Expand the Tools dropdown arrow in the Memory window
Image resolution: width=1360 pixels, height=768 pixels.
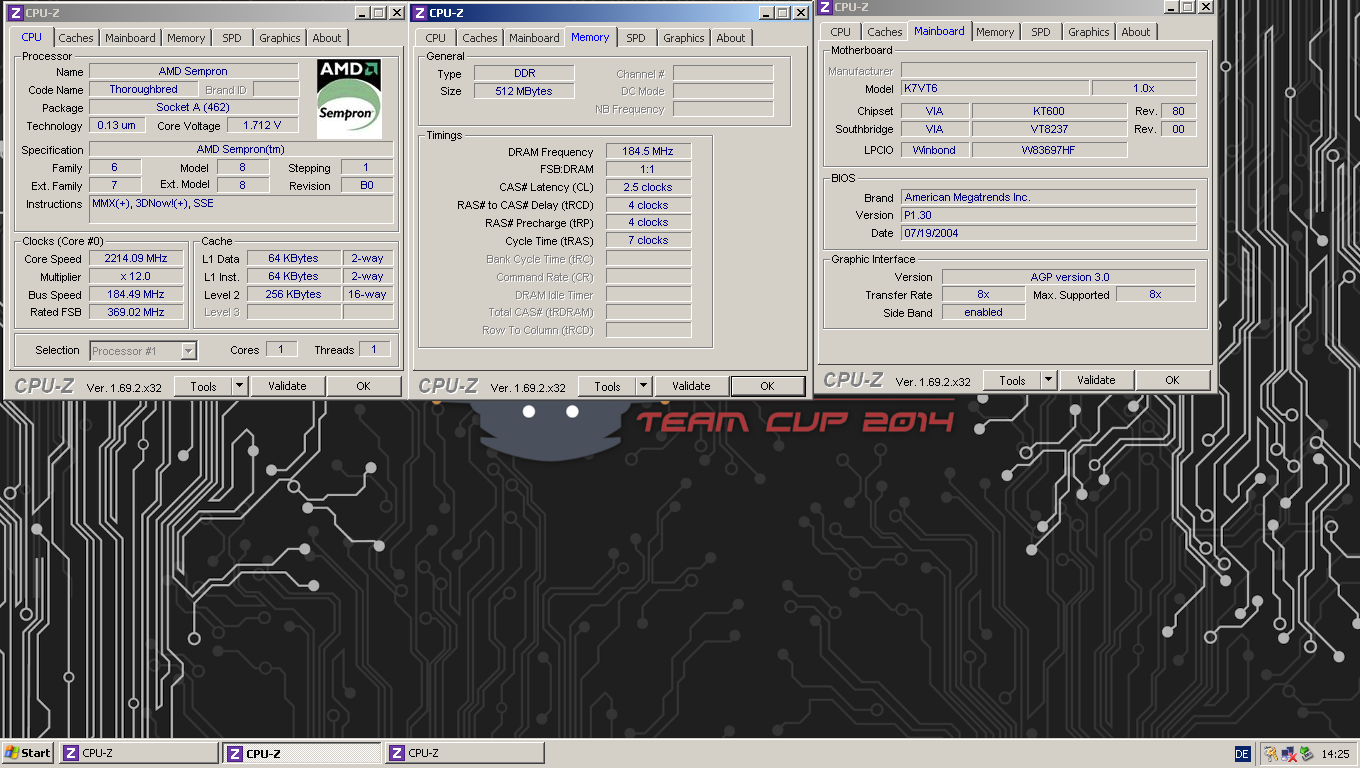coord(644,386)
